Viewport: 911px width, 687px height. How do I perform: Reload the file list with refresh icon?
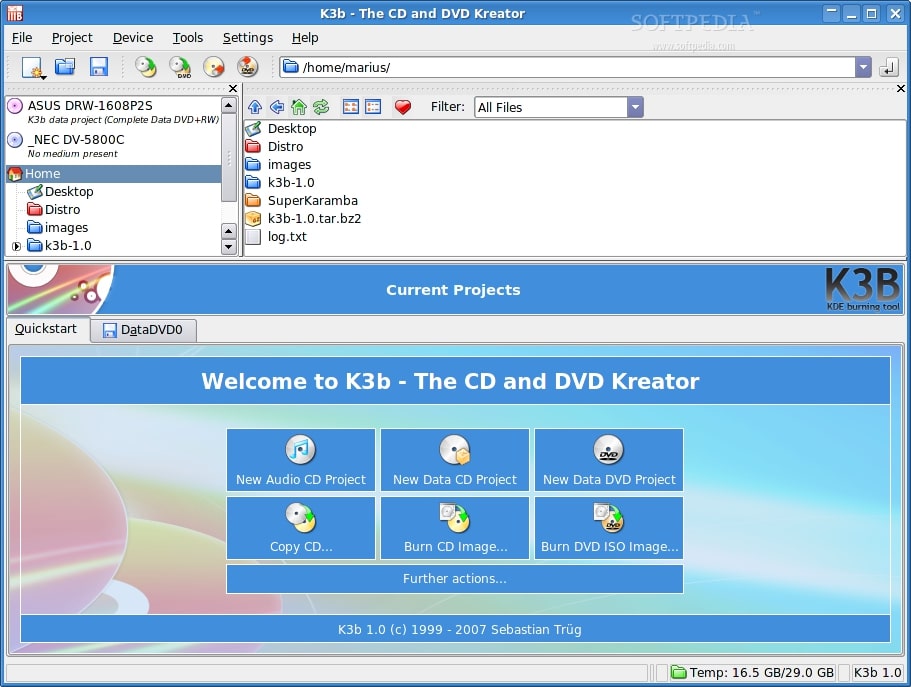320,107
